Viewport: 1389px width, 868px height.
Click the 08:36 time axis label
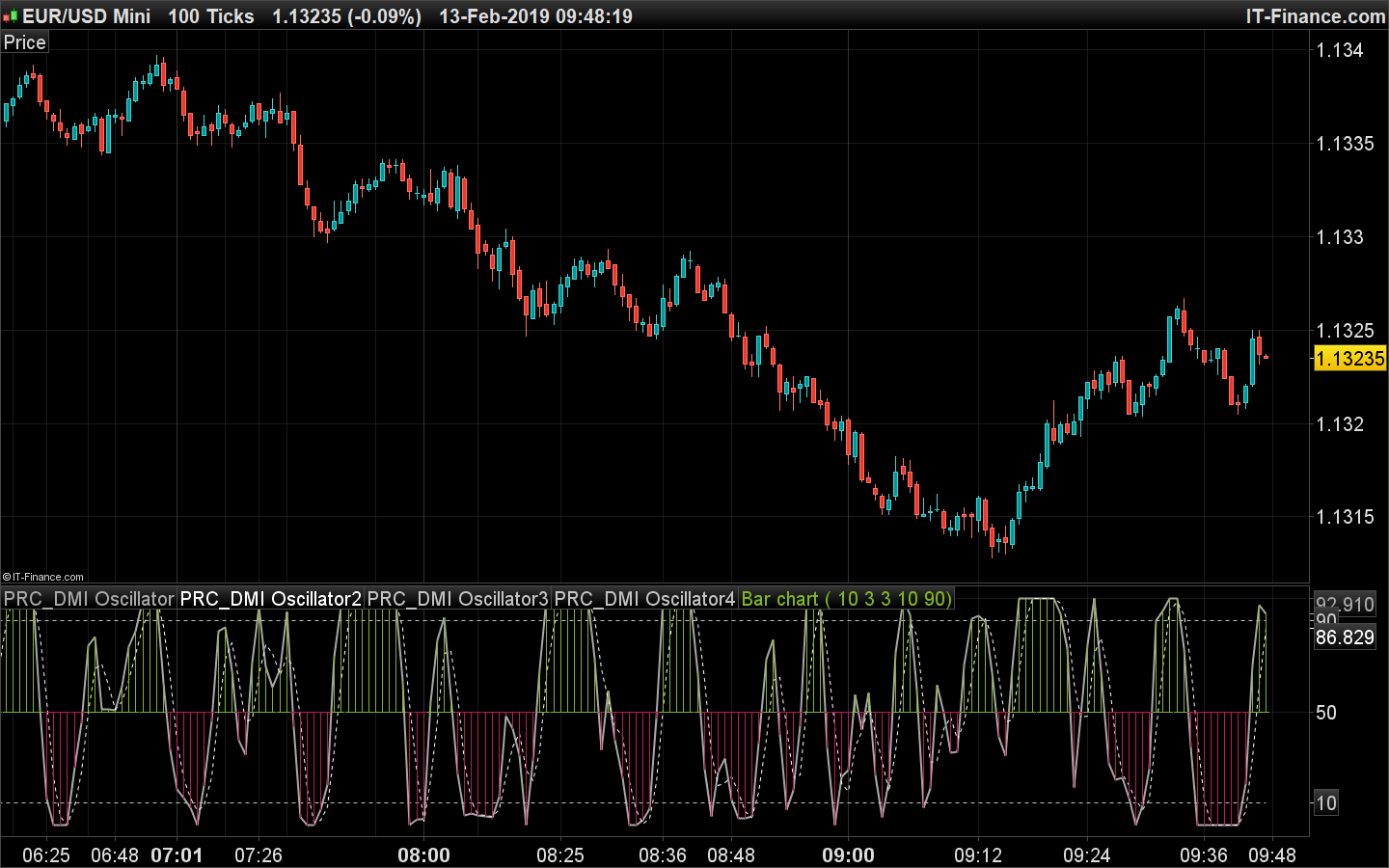[663, 855]
